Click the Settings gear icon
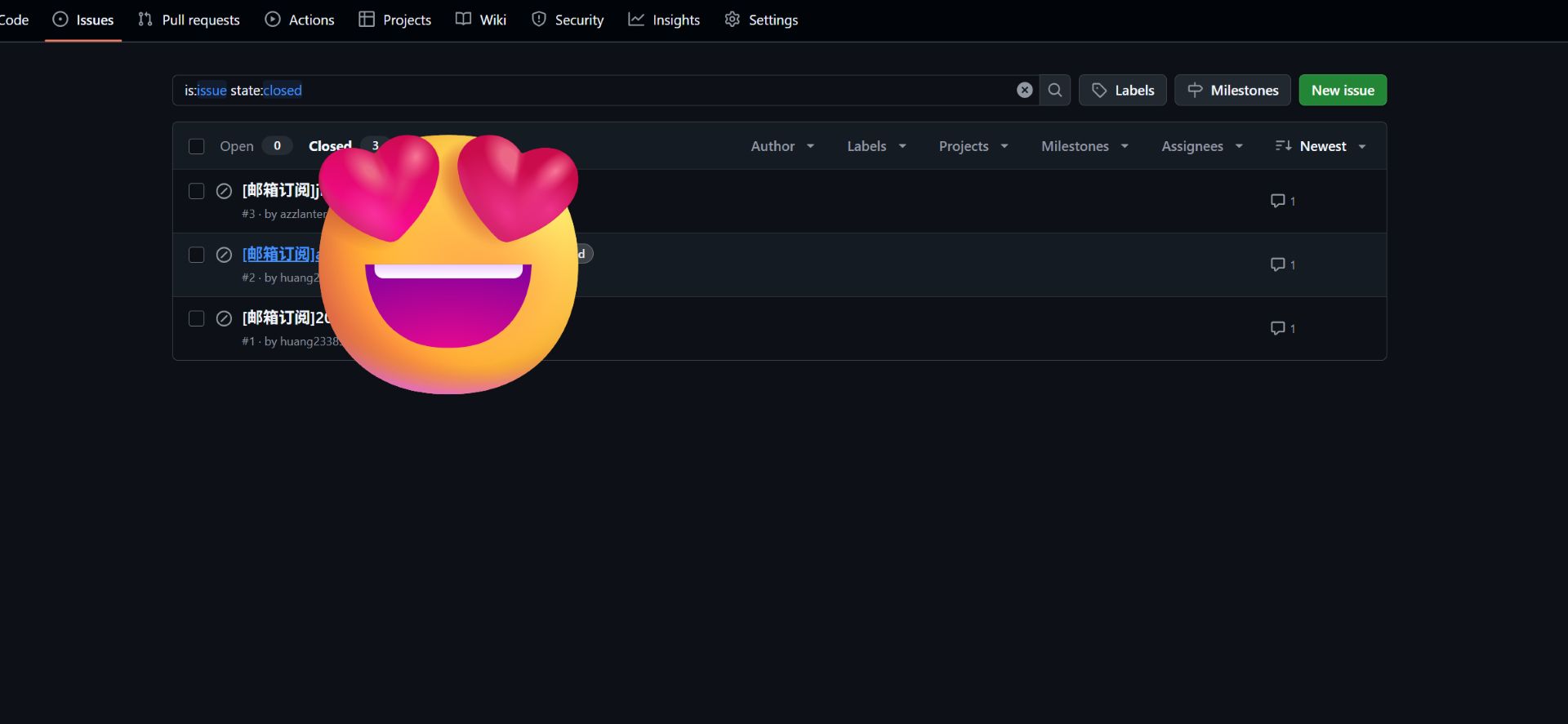 733,20
